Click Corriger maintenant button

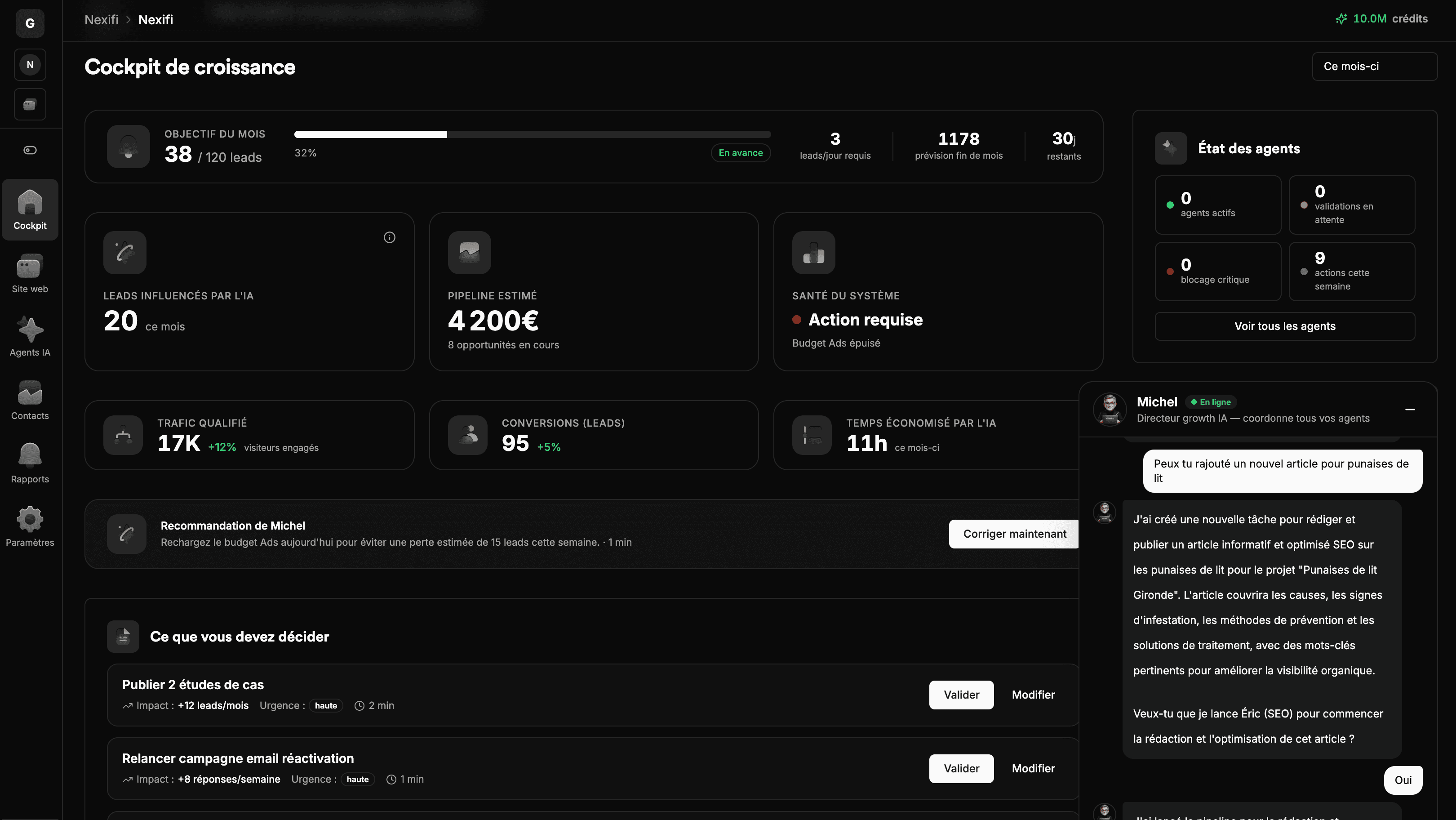coord(1014,534)
